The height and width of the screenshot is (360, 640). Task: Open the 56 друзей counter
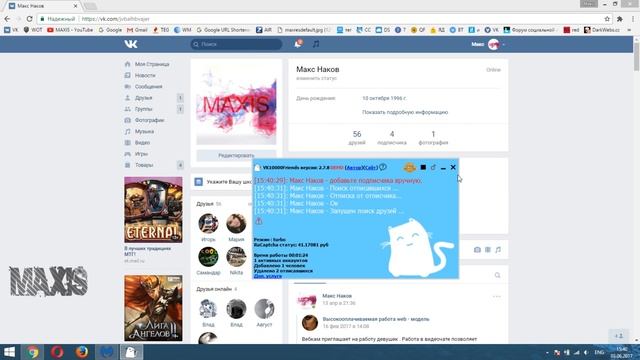pos(357,138)
